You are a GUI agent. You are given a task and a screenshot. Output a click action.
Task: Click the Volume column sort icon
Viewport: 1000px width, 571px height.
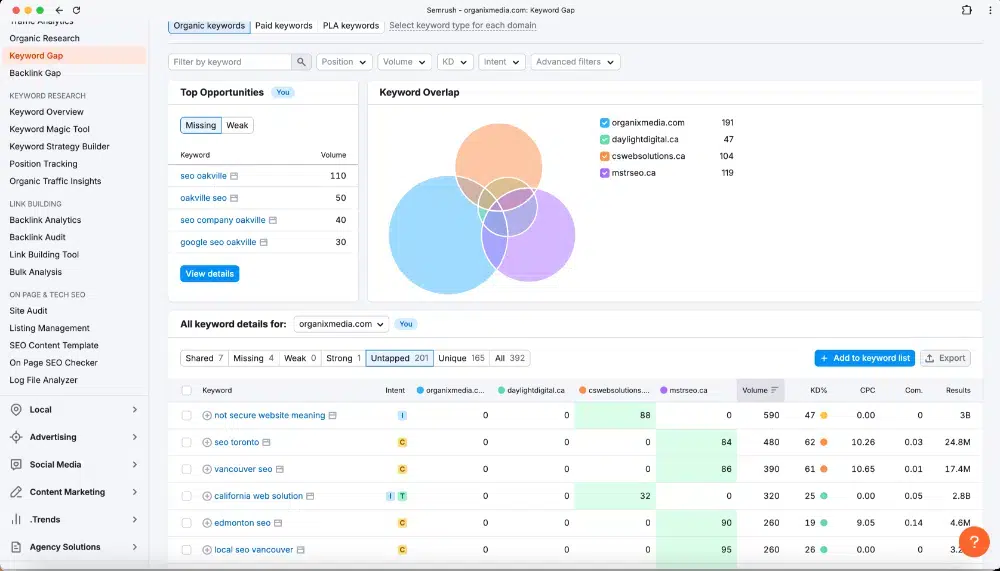click(x=774, y=390)
